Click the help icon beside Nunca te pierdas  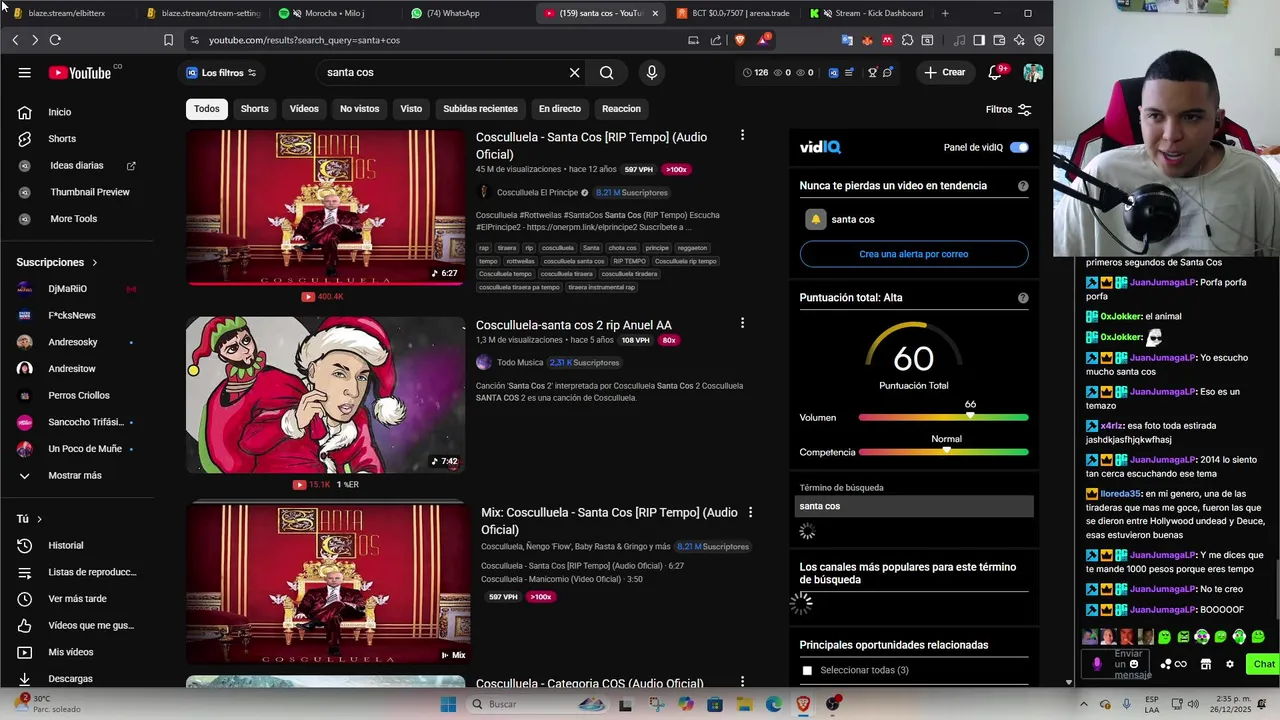click(x=1023, y=186)
